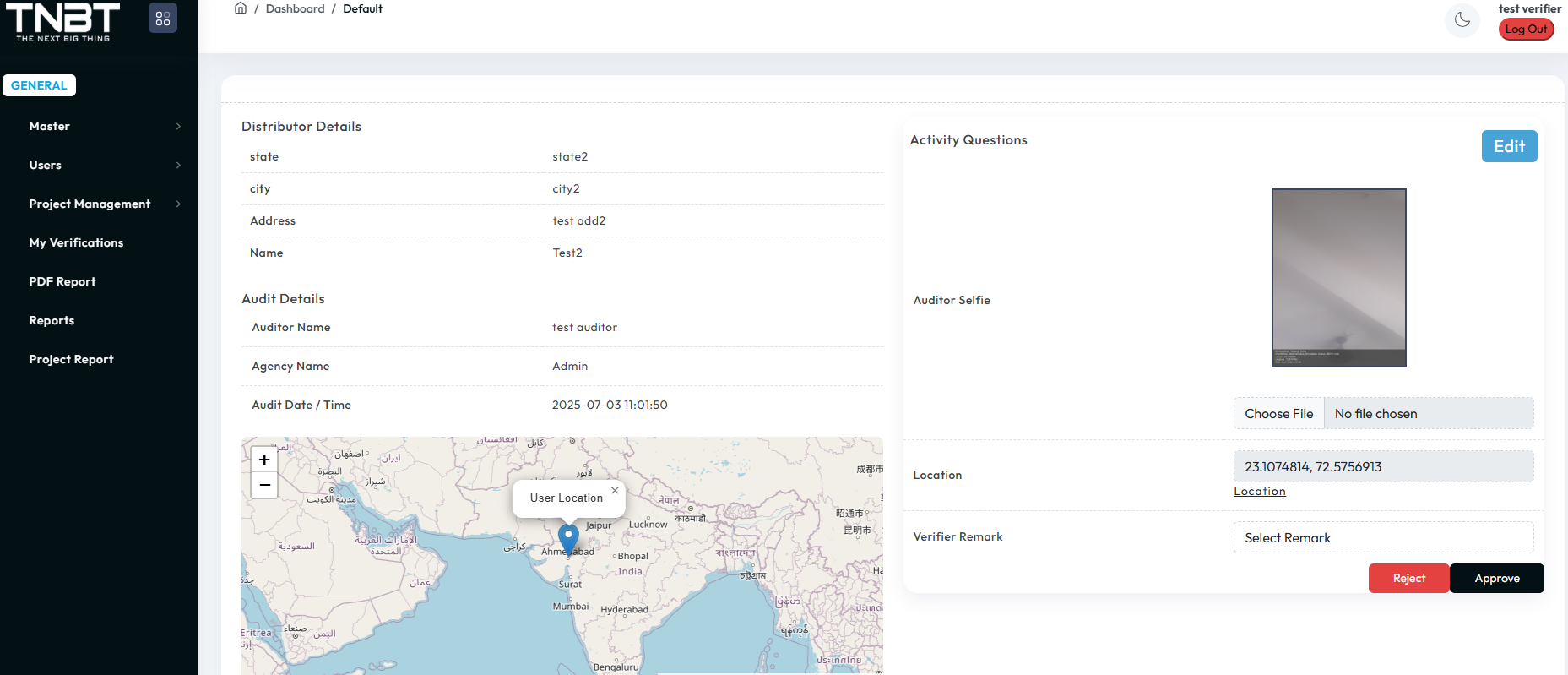Open the Location link
This screenshot has width=1568, height=675.
click(x=1259, y=491)
